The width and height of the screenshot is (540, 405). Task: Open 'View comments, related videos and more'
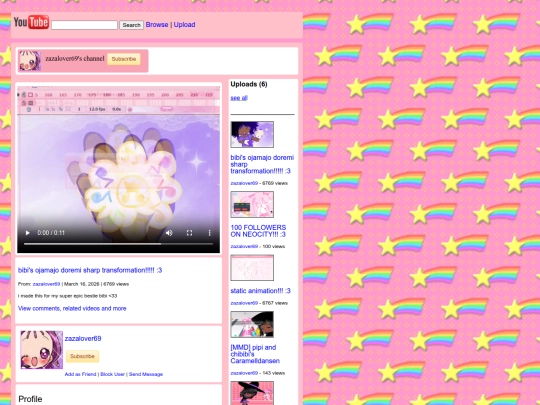(72, 308)
